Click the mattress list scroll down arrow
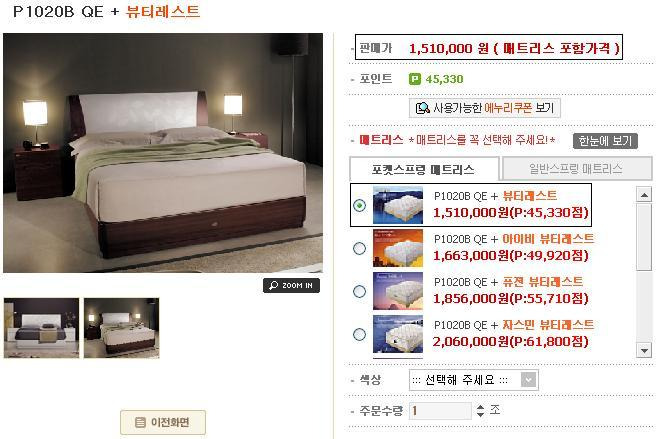The width and height of the screenshot is (658, 439). click(x=644, y=350)
